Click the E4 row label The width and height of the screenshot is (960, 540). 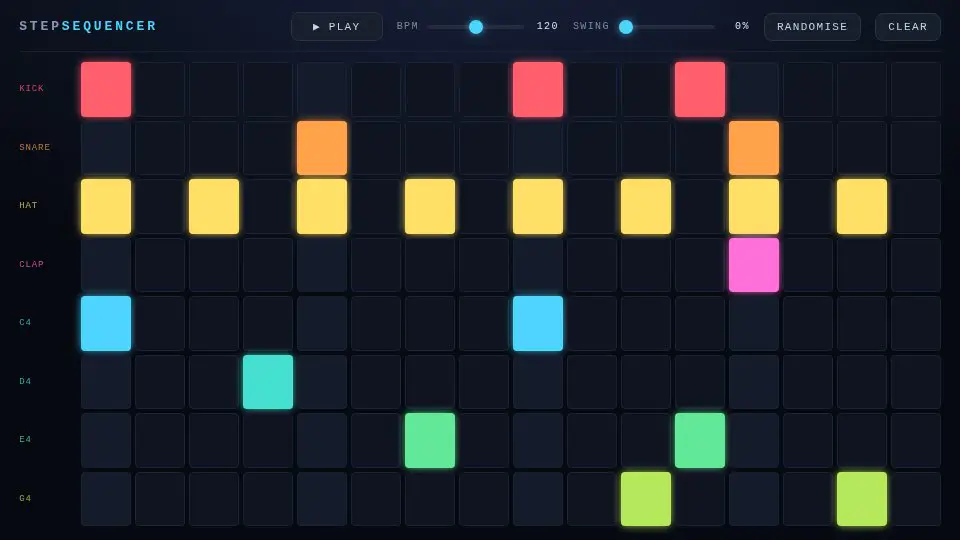pyautogui.click(x=25, y=439)
